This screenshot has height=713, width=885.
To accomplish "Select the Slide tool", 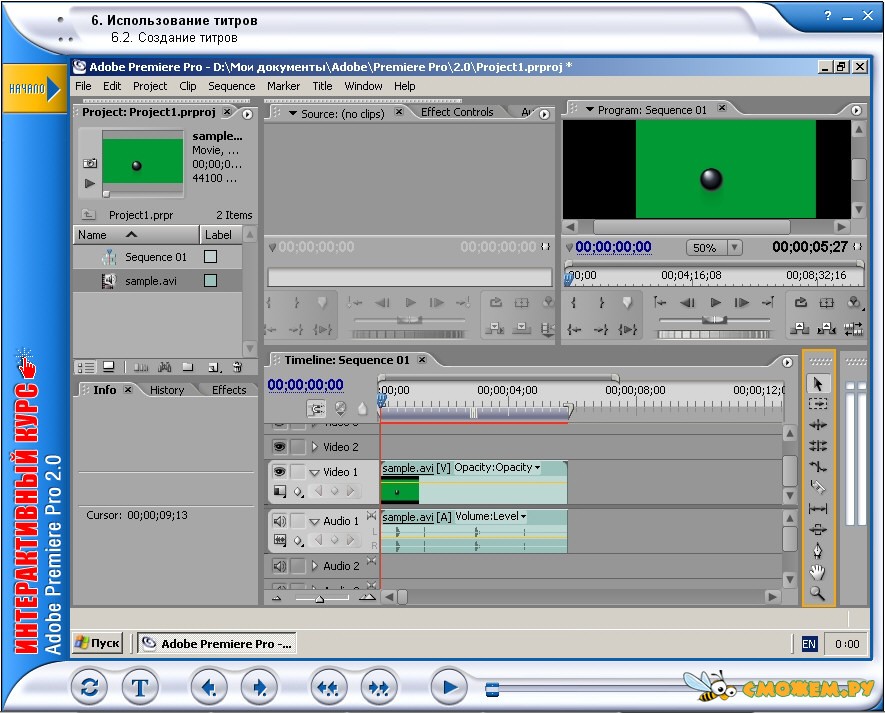I will tap(817, 530).
